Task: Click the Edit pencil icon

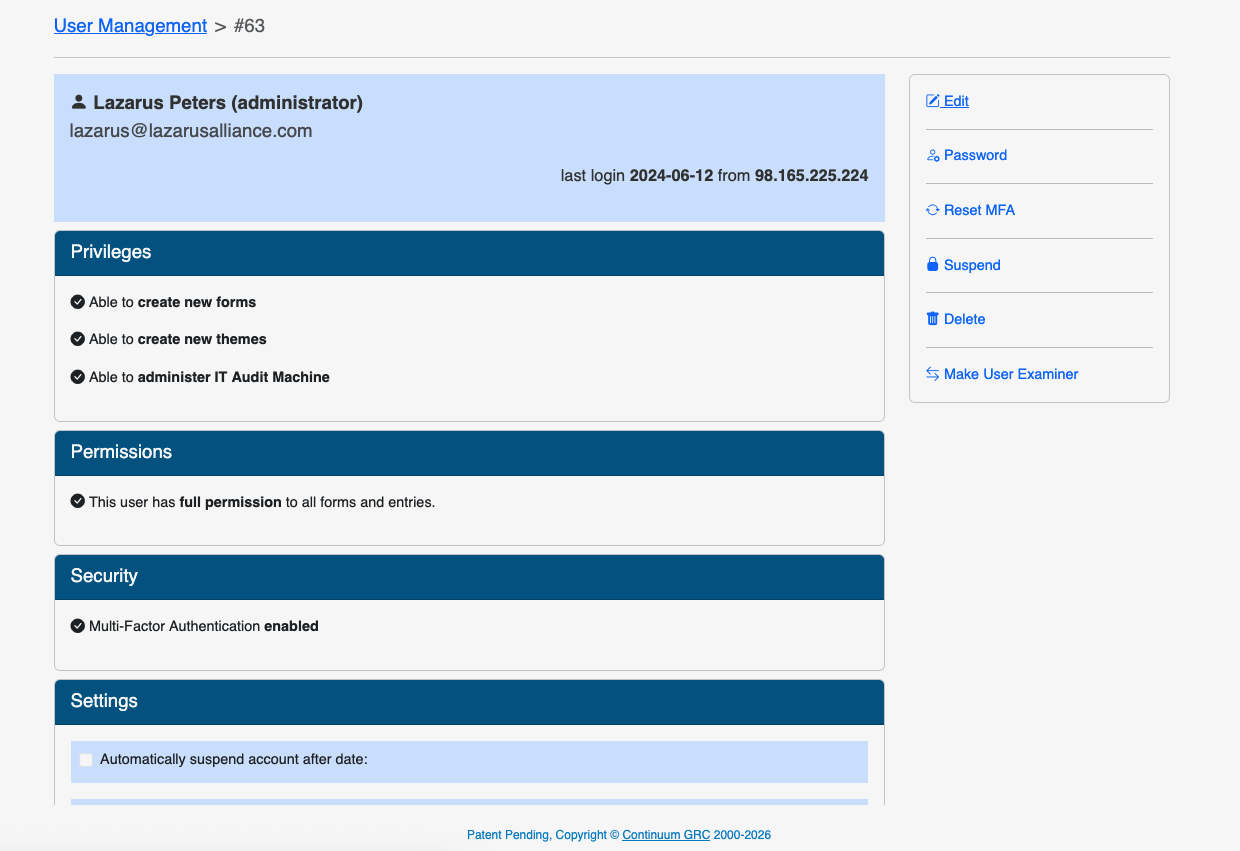Action: click(x=932, y=101)
